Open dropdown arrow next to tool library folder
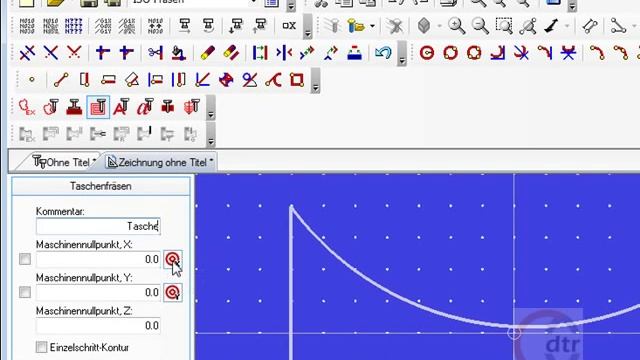The image size is (640, 360). pos(372,27)
